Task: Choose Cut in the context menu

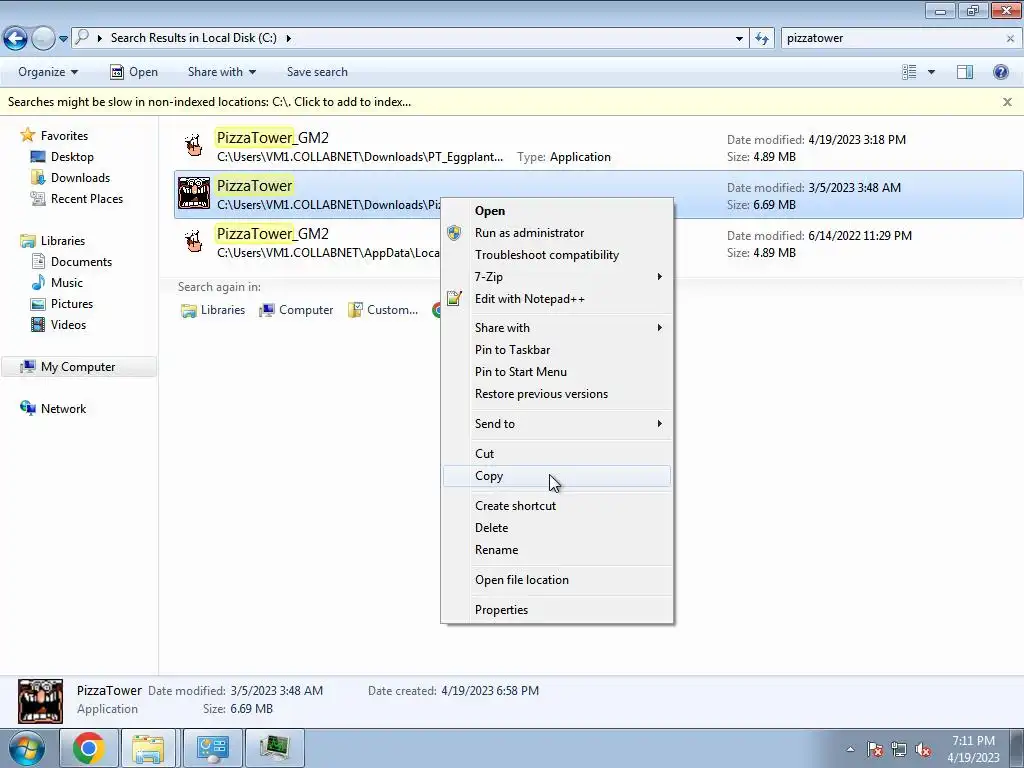Action: click(x=557, y=454)
